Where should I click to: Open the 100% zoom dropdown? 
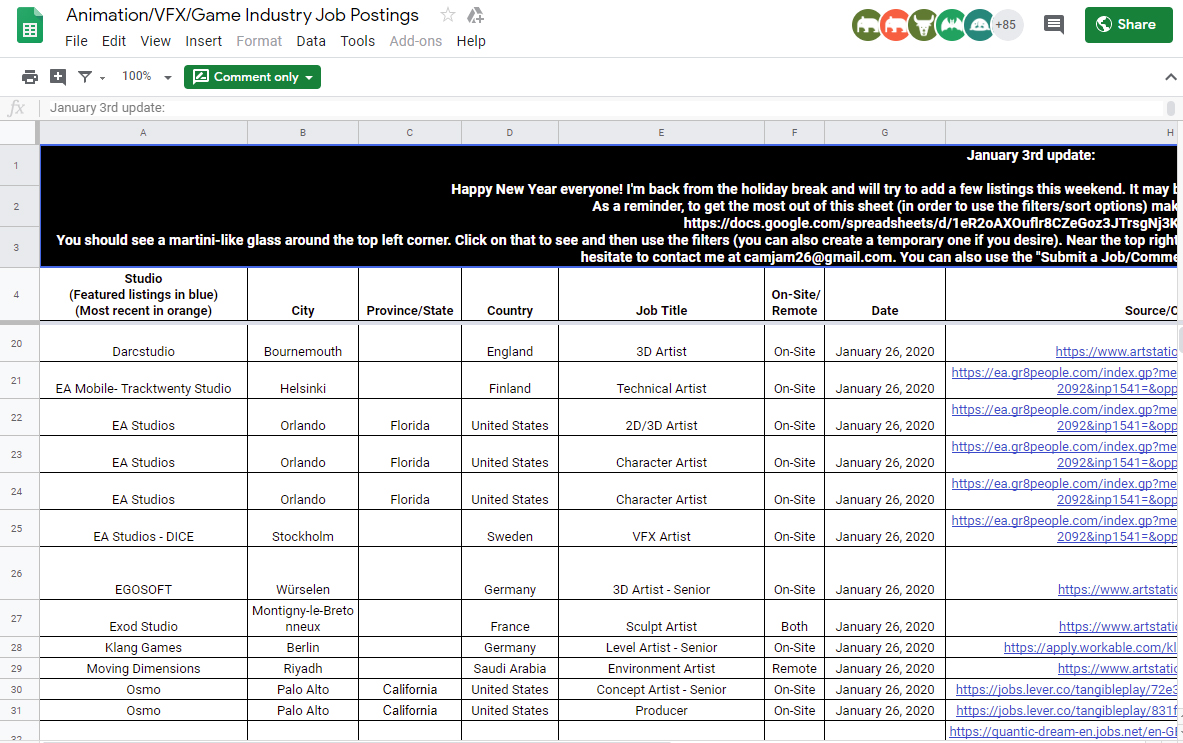tap(147, 76)
